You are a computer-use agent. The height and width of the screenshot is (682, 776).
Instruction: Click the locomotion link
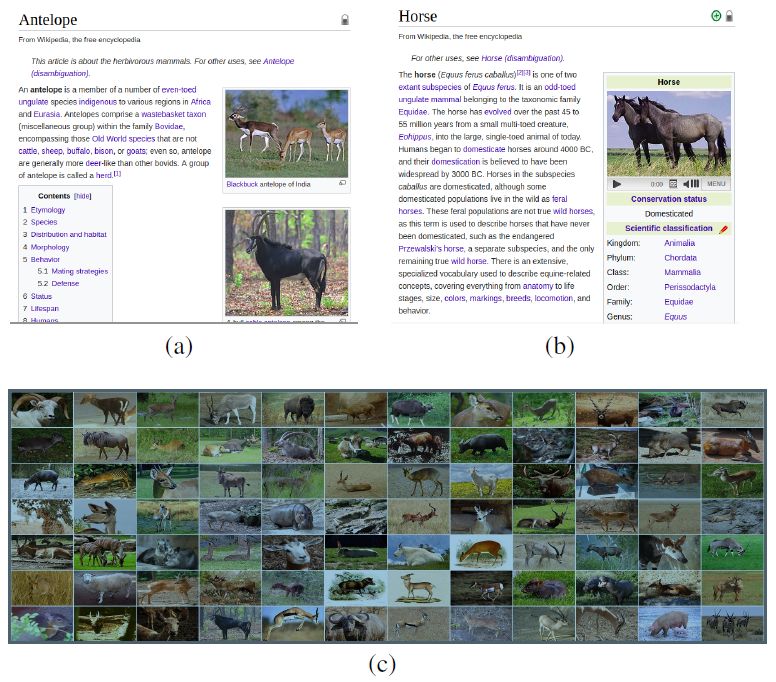click(x=554, y=298)
